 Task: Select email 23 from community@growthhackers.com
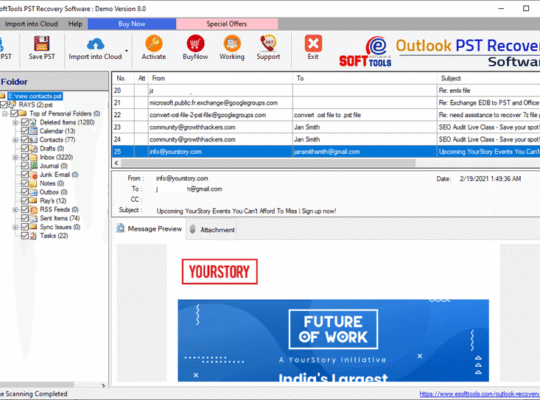326,127
